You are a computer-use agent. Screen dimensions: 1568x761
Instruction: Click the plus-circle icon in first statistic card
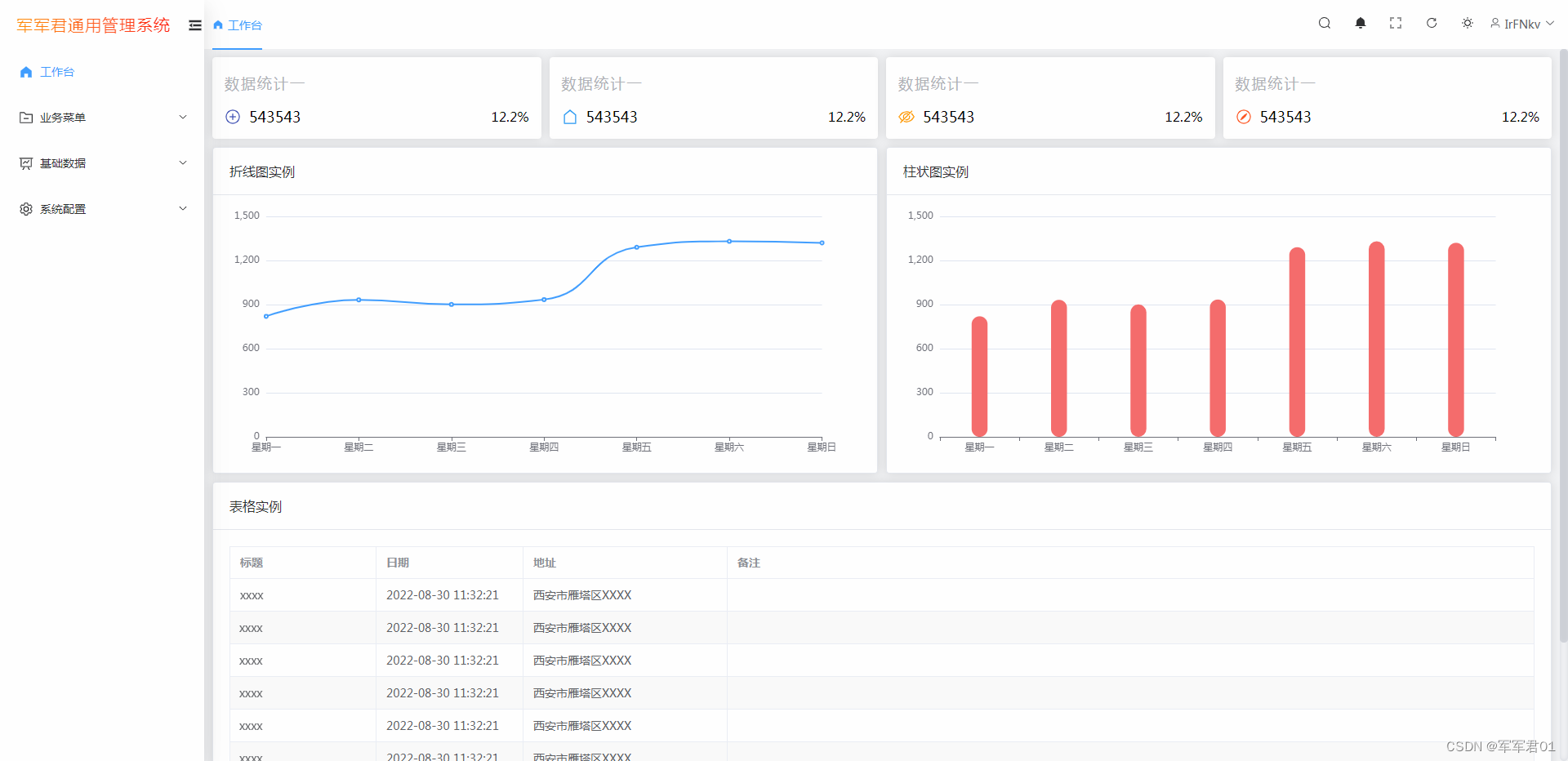pyautogui.click(x=233, y=117)
